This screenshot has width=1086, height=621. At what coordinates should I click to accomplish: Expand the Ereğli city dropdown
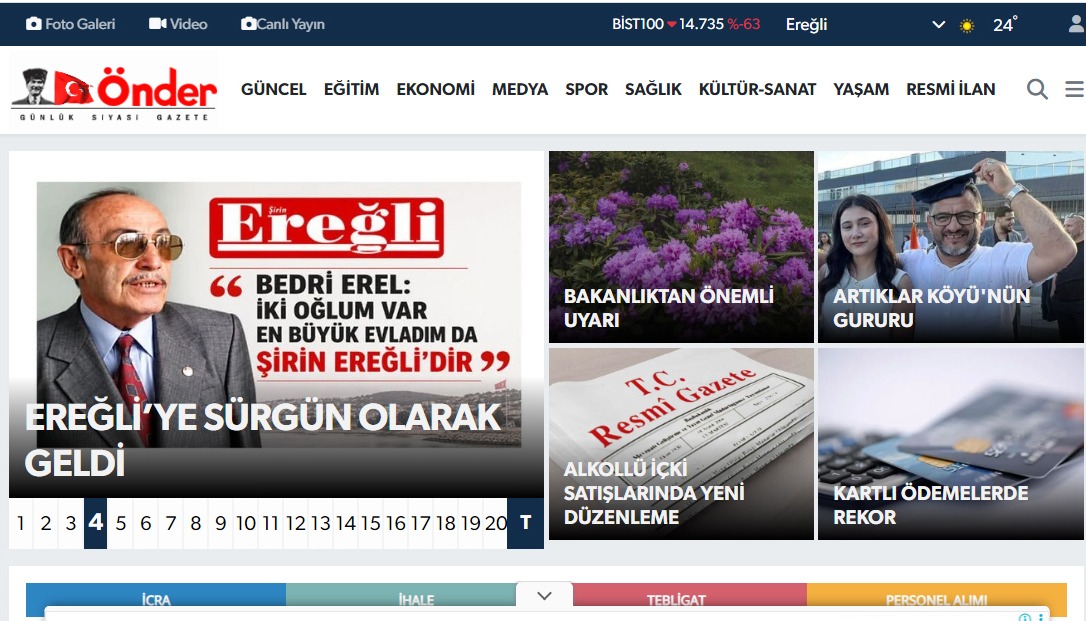coord(865,24)
